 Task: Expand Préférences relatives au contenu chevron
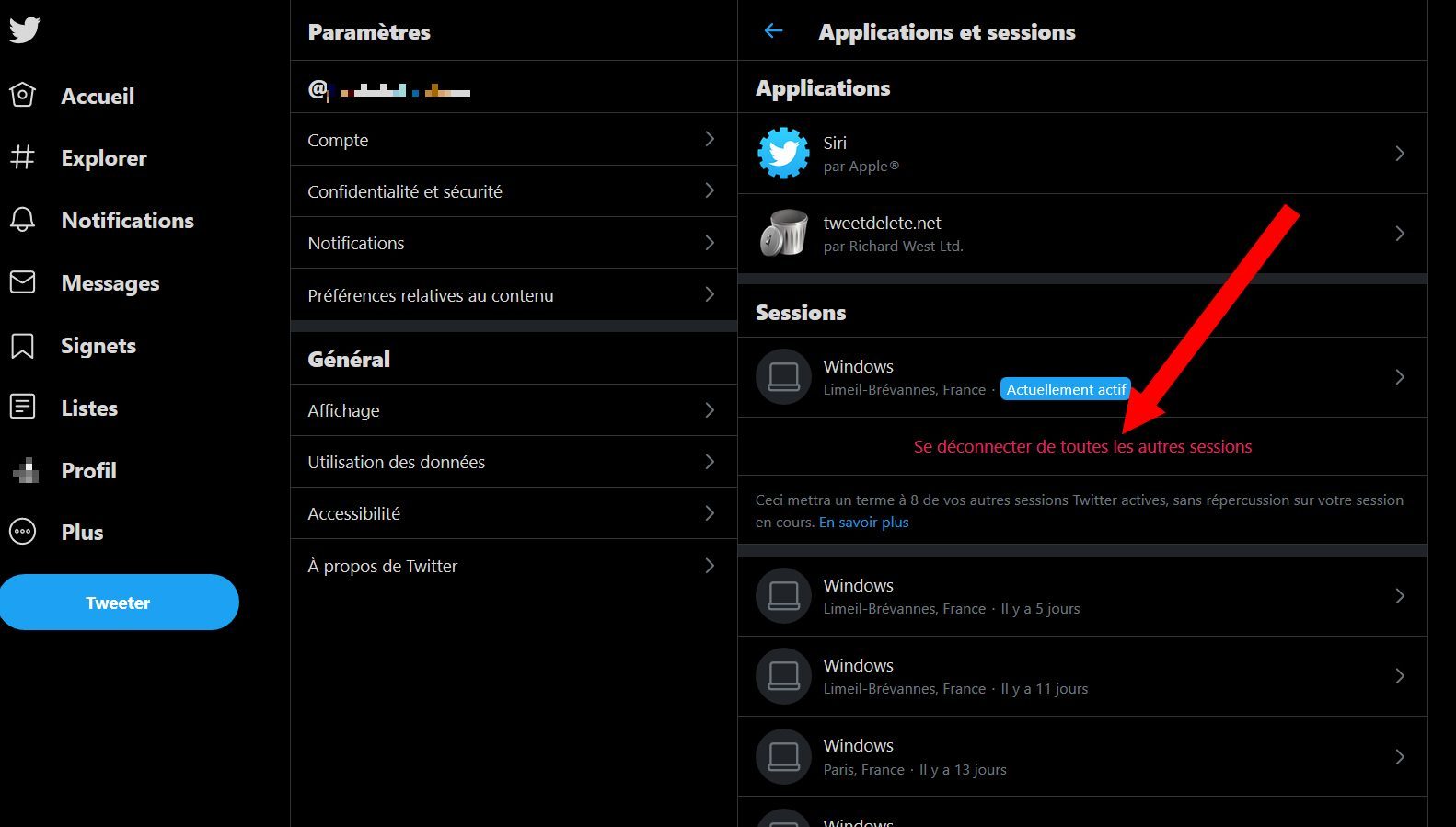(710, 294)
